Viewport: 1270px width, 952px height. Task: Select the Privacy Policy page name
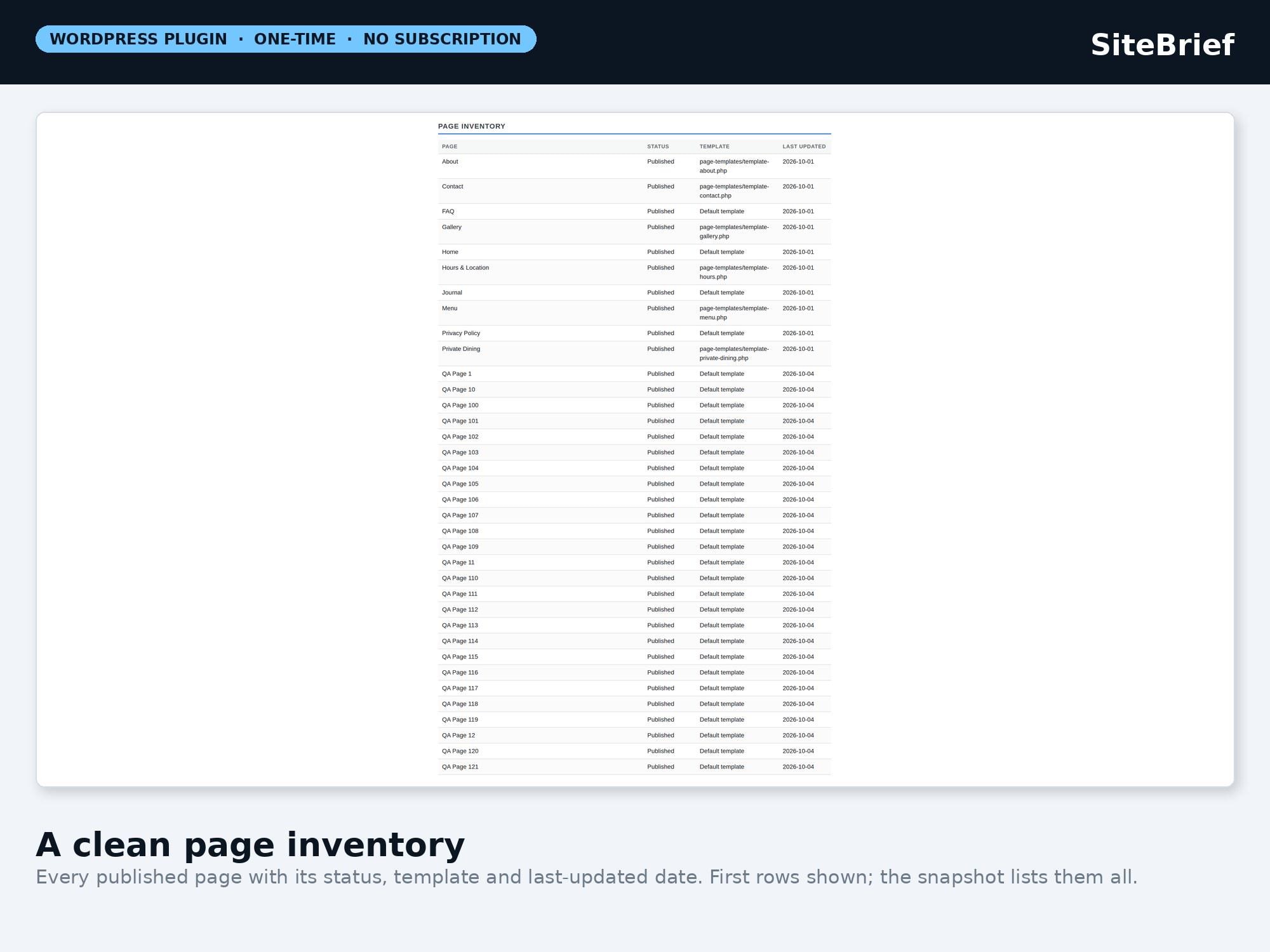point(461,333)
